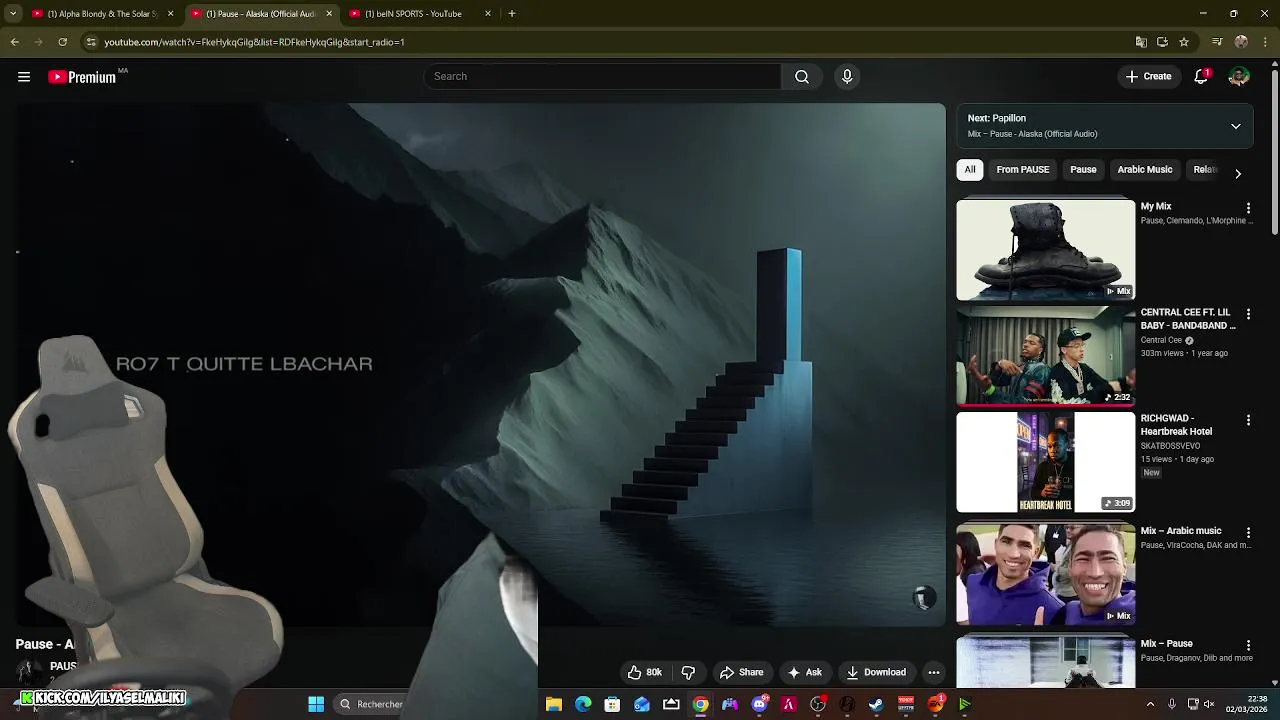Launch Microsoft Edge from taskbar

point(583,704)
